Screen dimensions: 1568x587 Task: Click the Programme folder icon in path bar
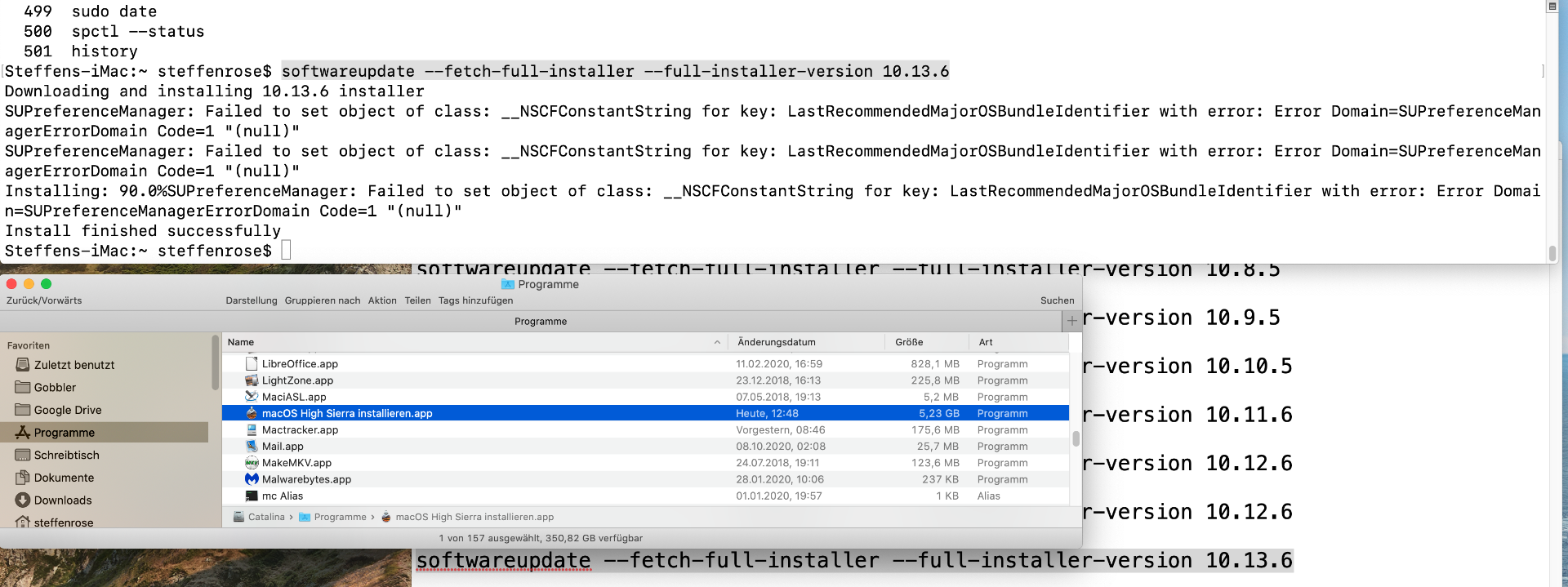coord(305,517)
